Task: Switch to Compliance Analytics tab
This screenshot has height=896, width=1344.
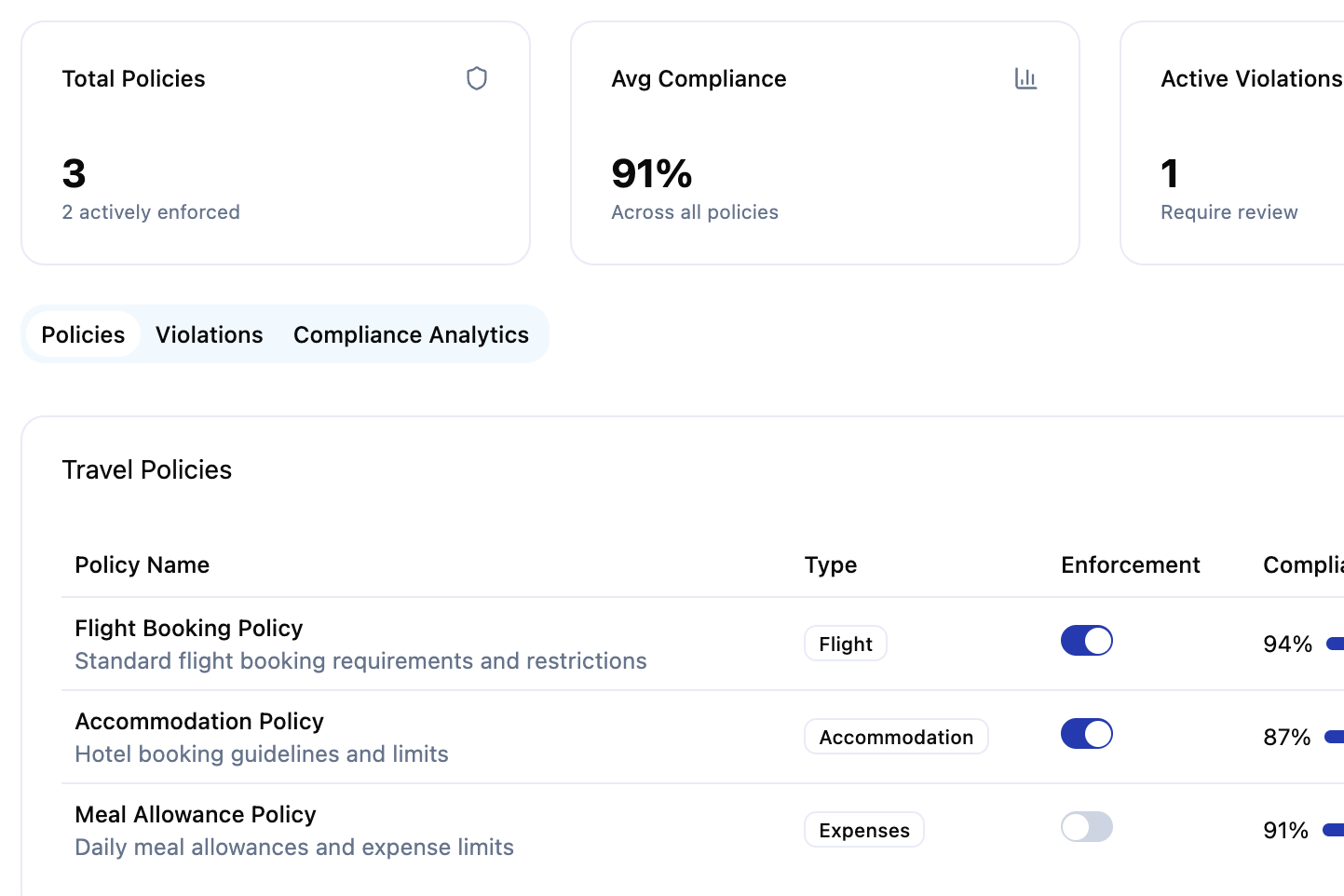Action: [411, 334]
